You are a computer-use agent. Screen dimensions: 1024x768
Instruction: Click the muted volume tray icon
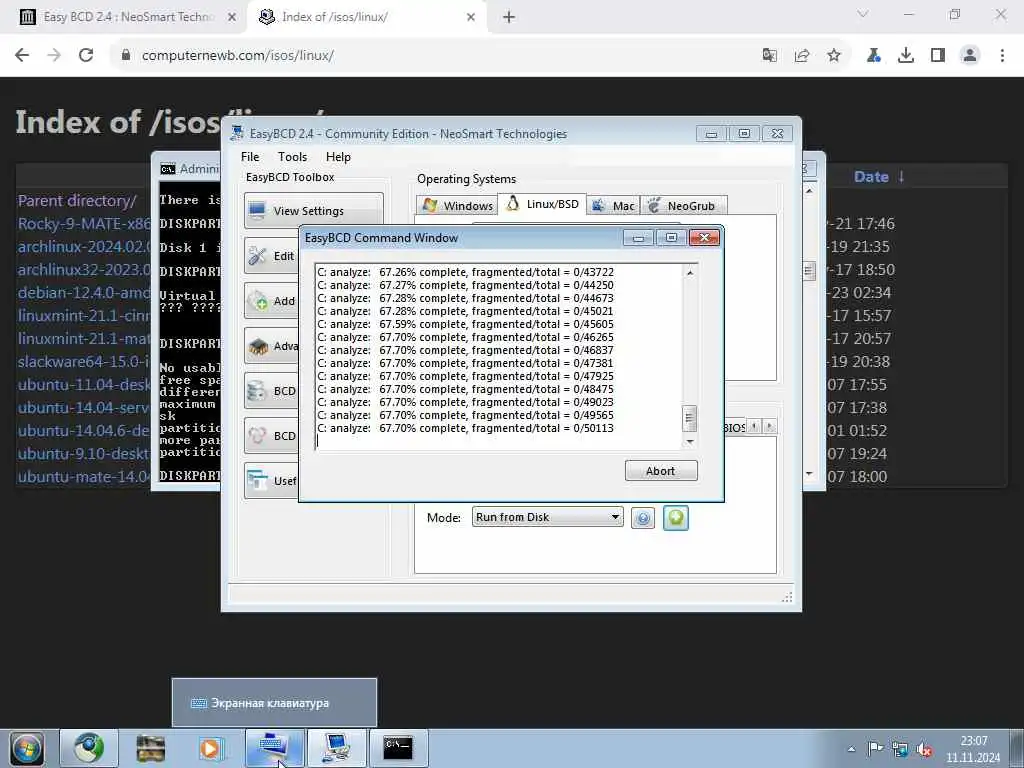(x=925, y=749)
